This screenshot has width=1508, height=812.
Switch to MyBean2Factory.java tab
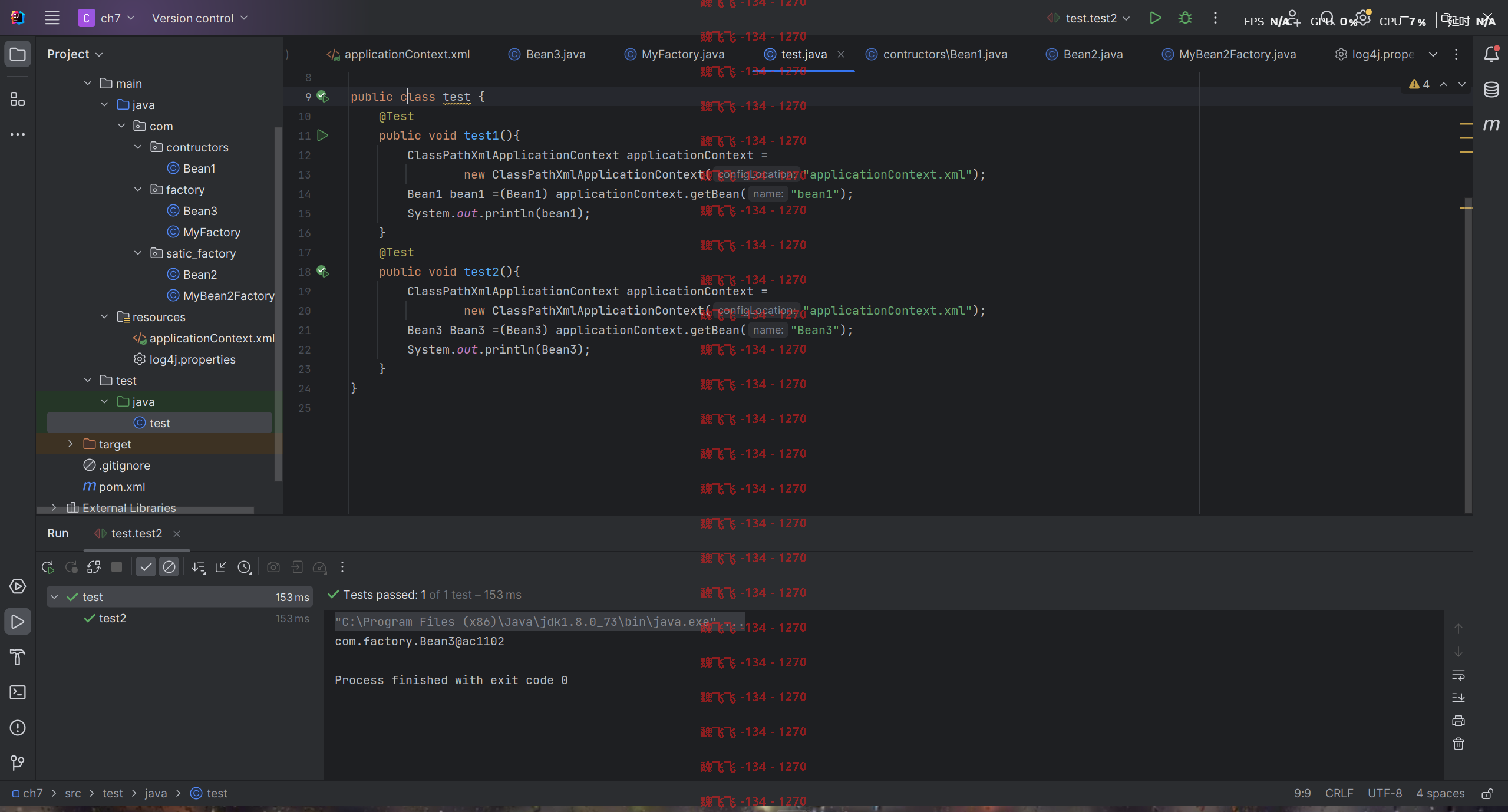[x=1229, y=54]
